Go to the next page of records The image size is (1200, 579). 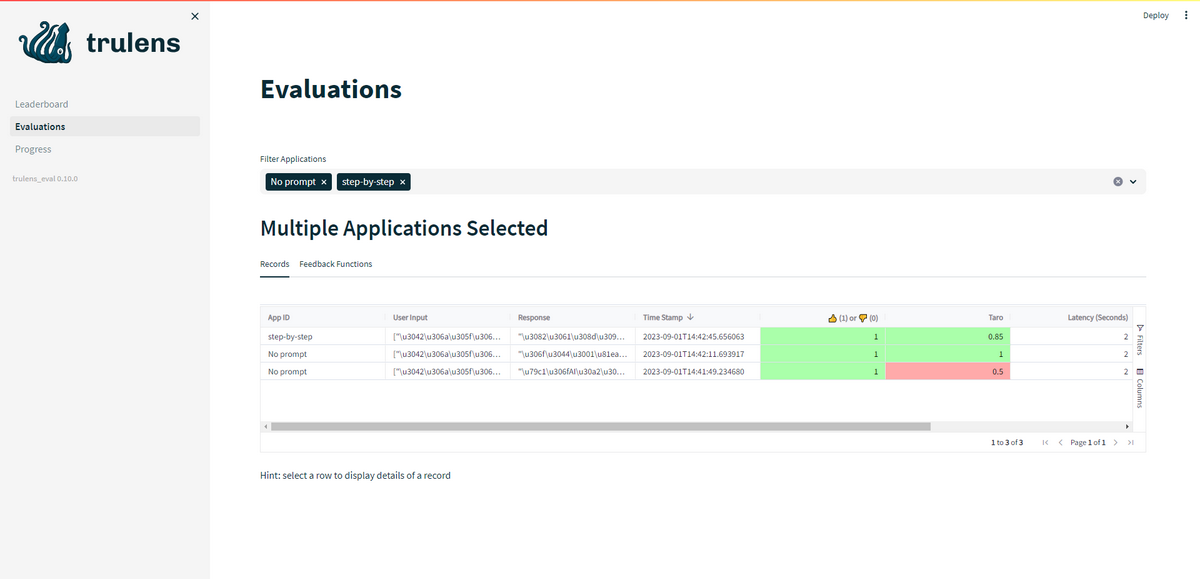pos(1115,442)
